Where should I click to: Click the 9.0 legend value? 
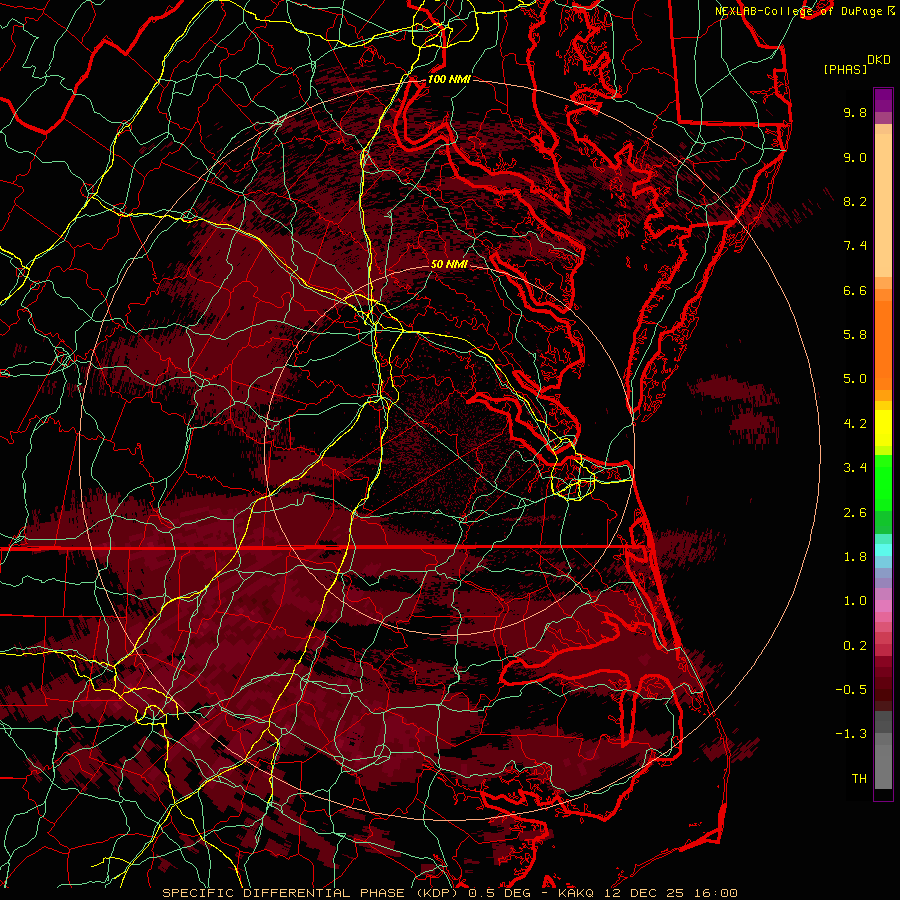click(x=855, y=157)
